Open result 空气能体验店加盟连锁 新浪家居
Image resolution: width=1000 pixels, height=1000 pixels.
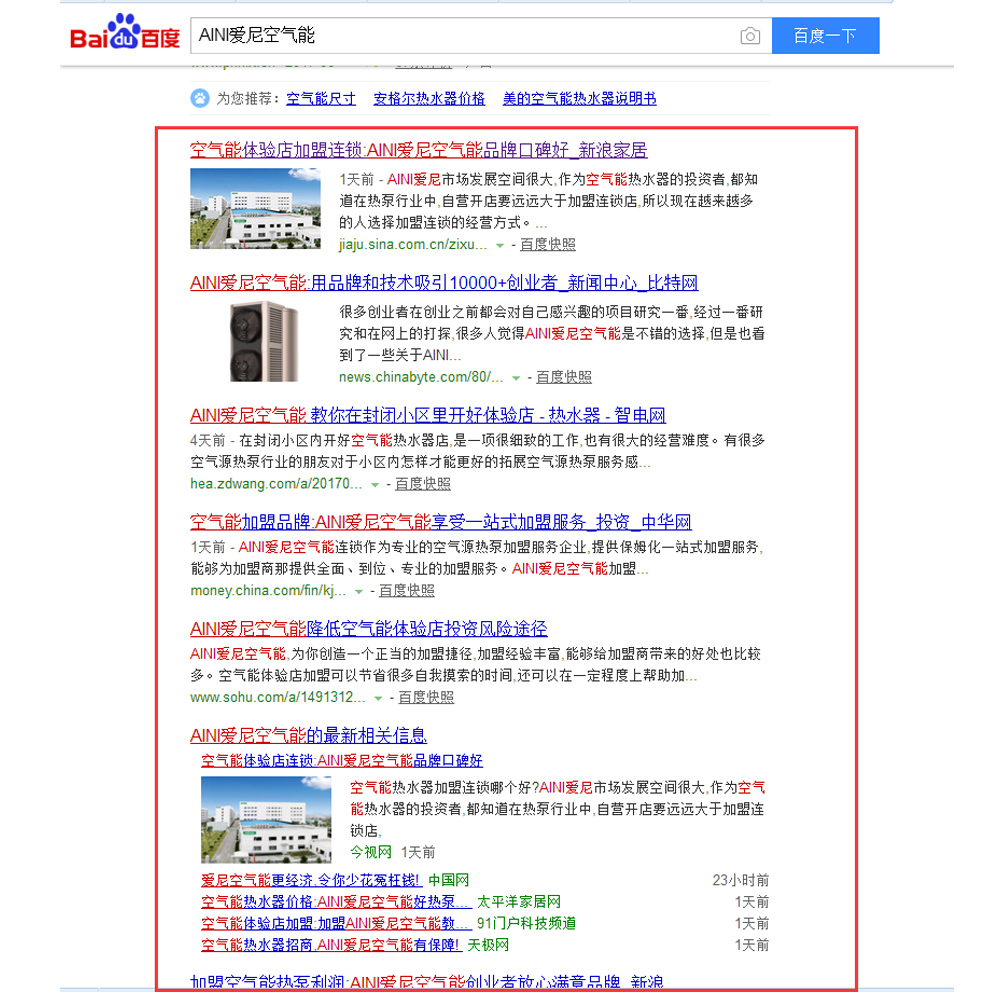[419, 151]
